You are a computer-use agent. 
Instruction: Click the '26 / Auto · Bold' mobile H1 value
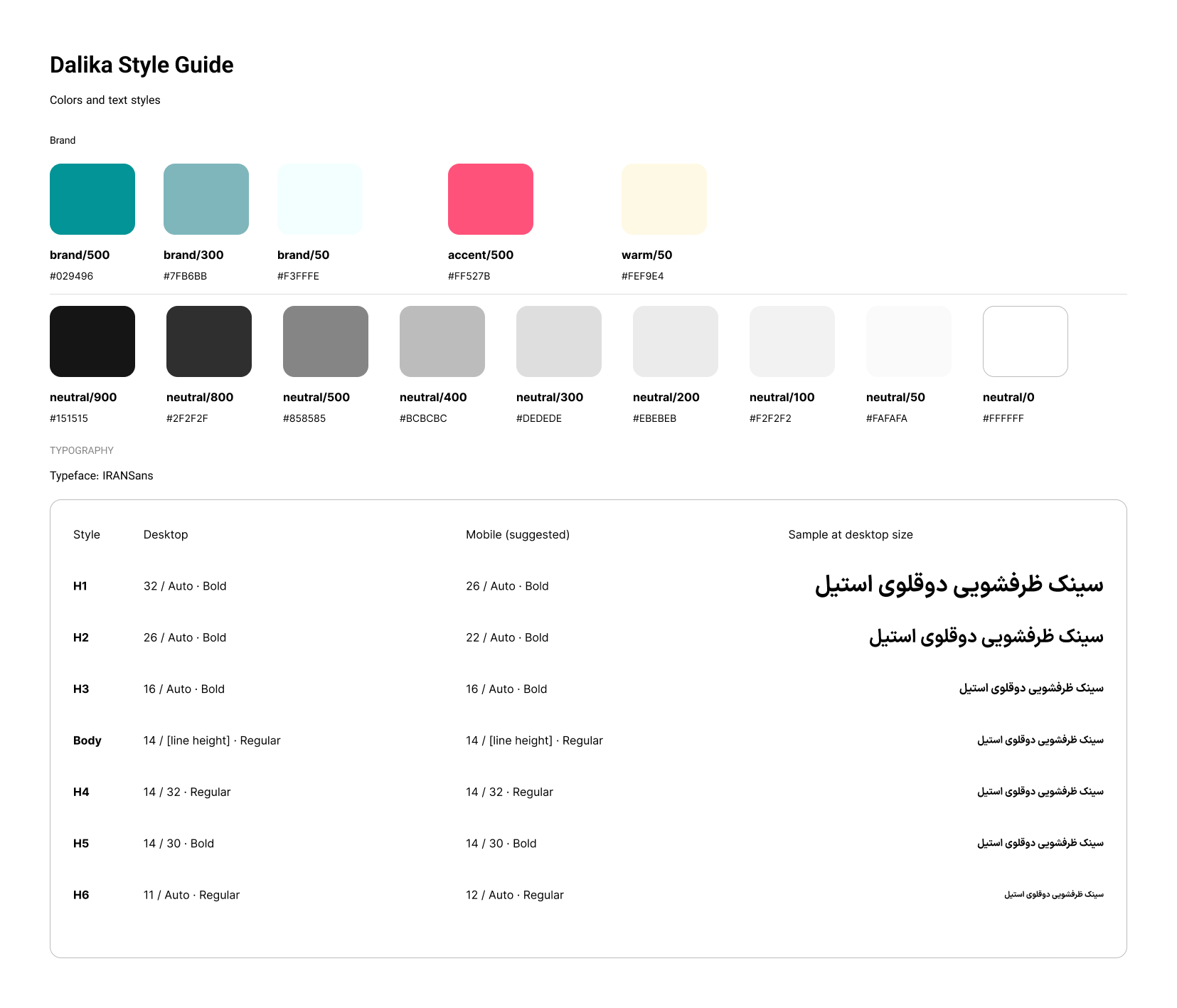point(507,586)
